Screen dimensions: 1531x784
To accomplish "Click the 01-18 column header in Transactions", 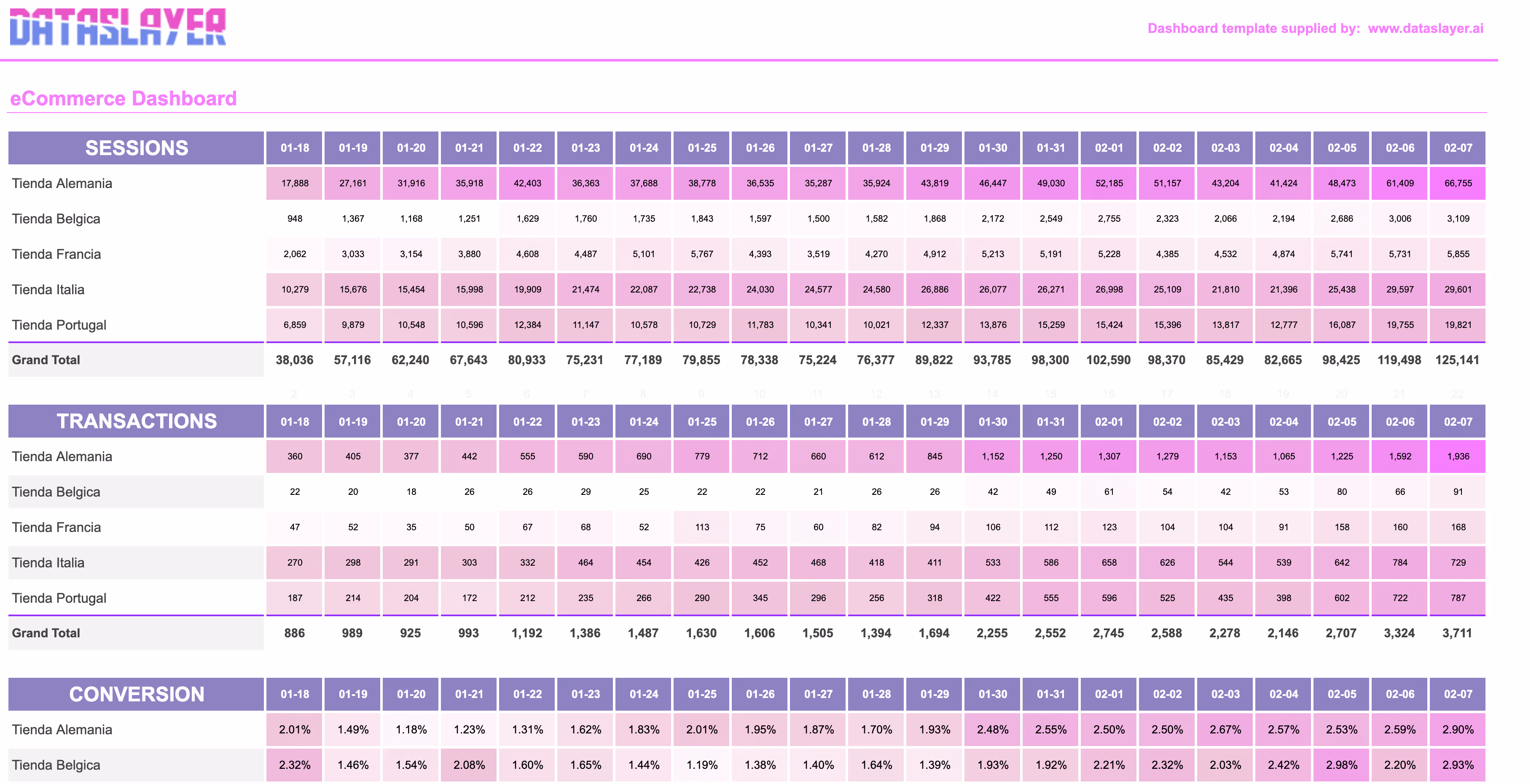I will (x=295, y=422).
